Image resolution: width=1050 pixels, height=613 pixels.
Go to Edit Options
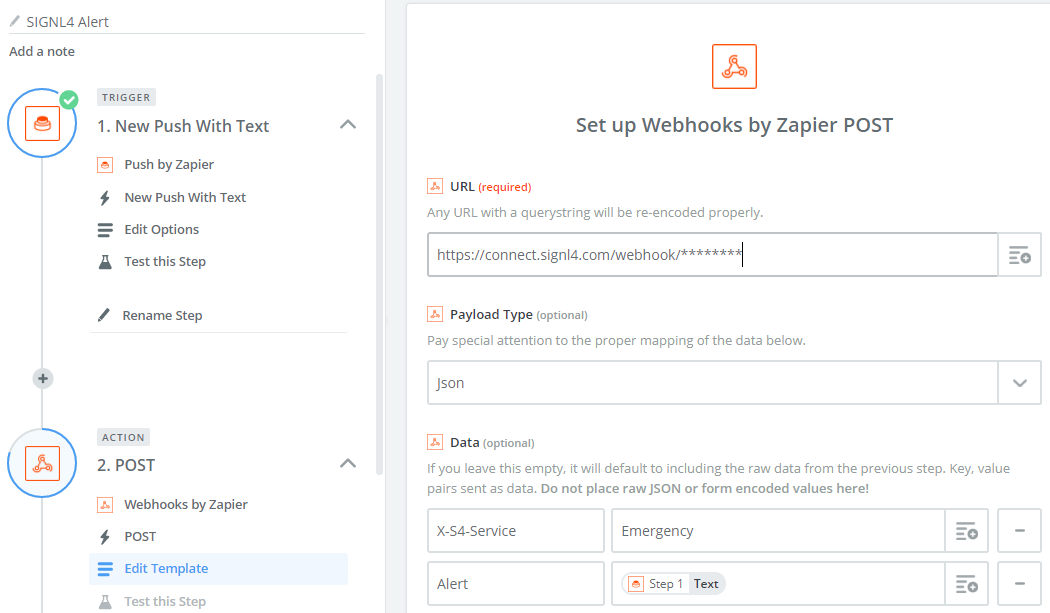point(161,230)
